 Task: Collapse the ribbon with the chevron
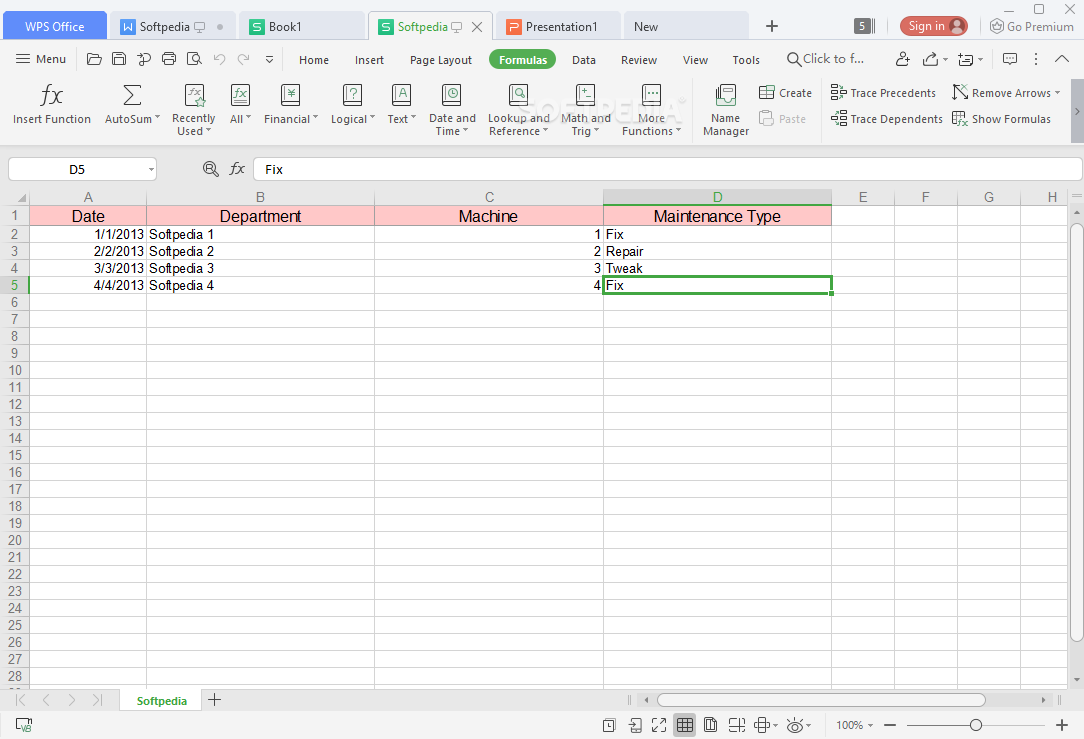1062,59
